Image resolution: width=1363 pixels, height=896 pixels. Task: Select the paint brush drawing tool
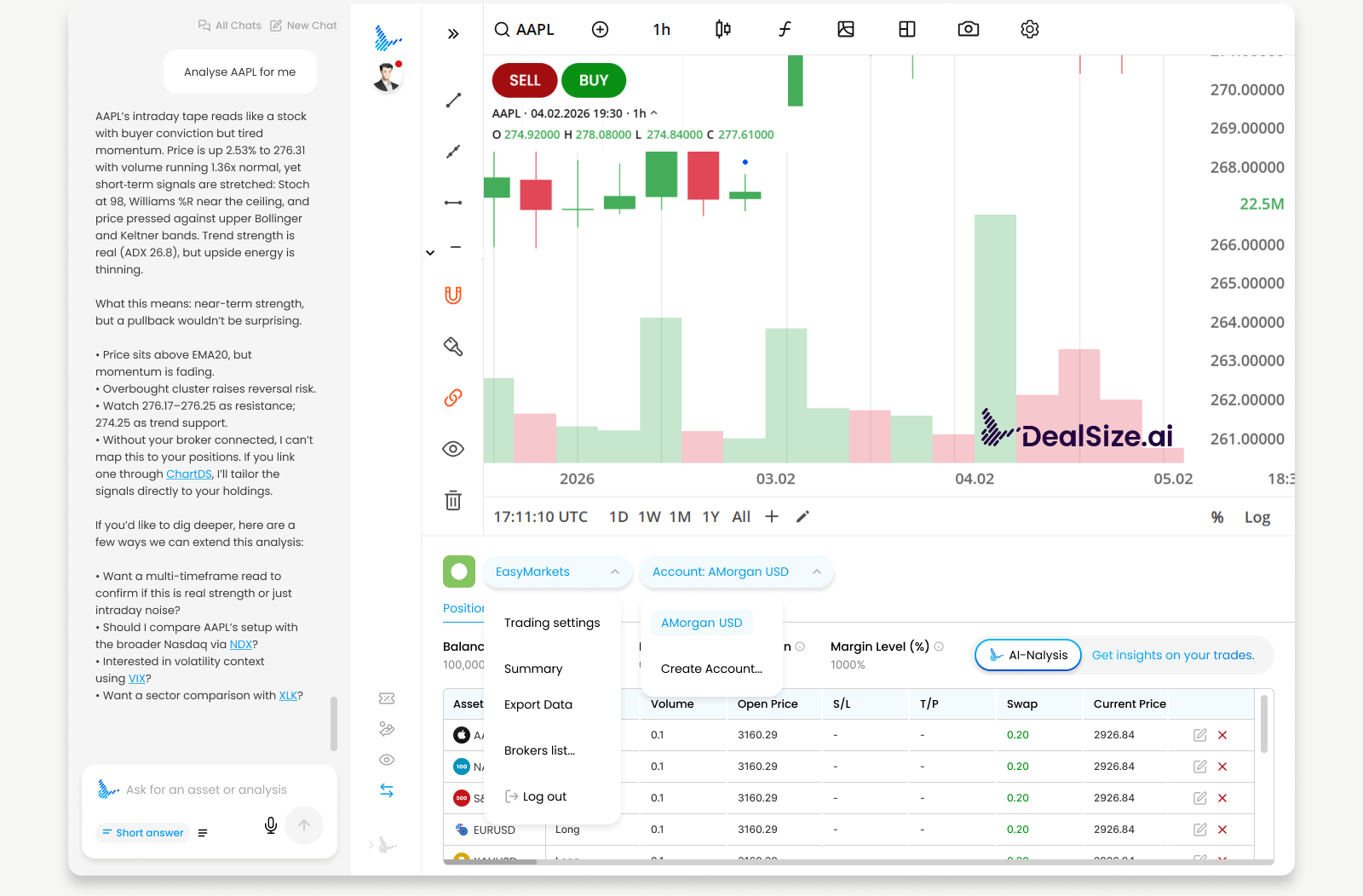(x=453, y=347)
